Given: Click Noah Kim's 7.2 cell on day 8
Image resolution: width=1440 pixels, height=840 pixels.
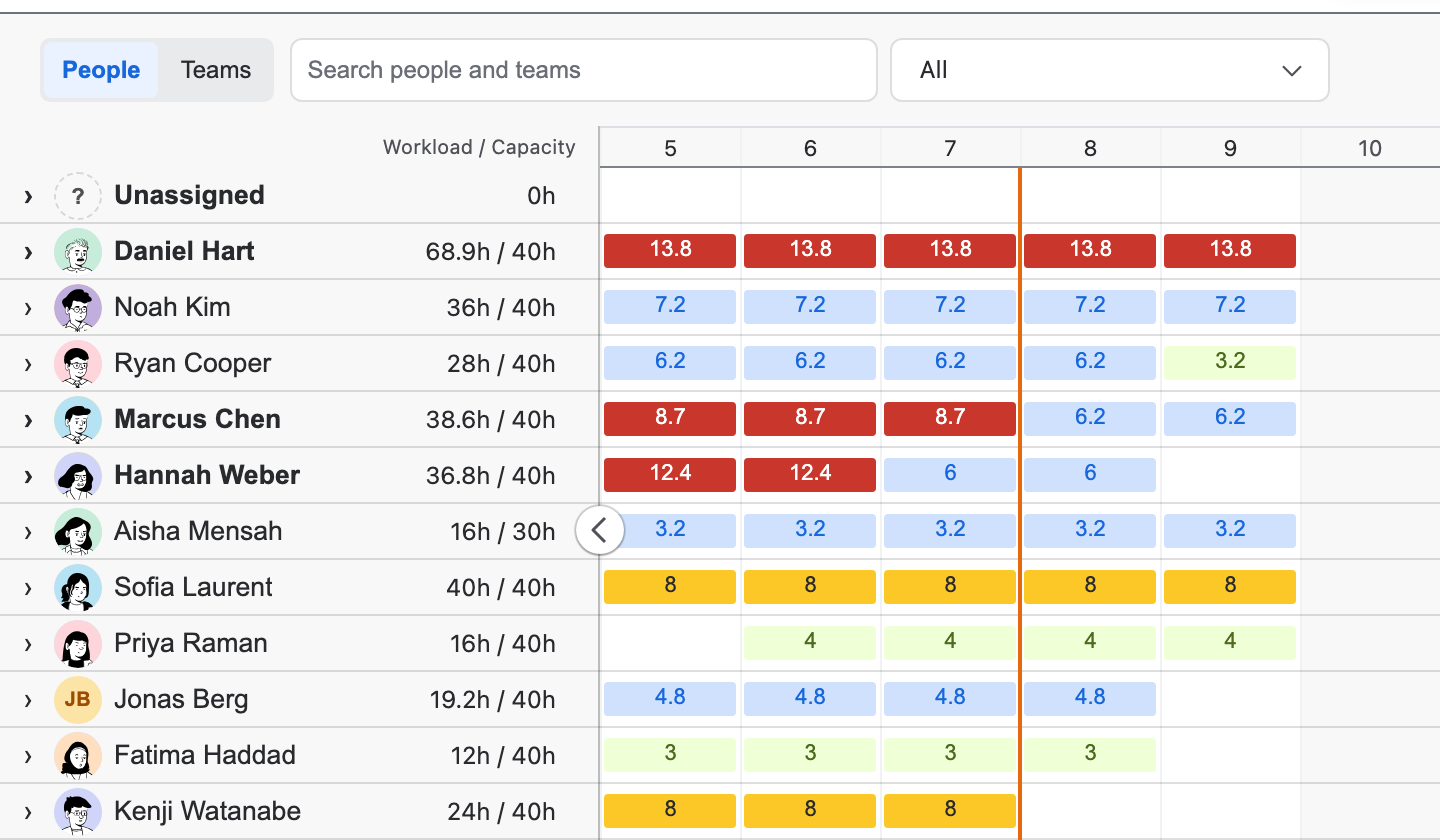Looking at the screenshot, I should tap(1090, 307).
